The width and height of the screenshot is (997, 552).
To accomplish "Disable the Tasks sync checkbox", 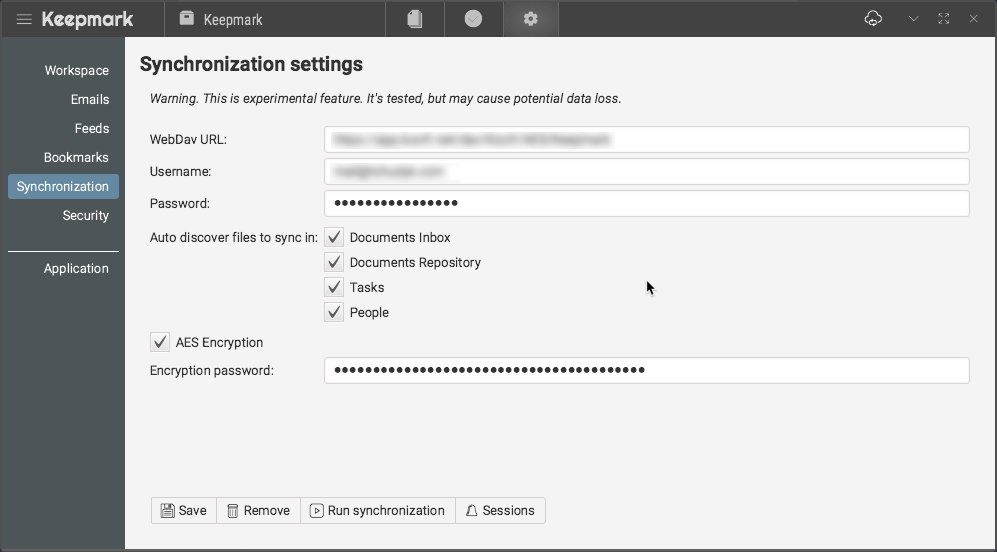I will 335,288.
